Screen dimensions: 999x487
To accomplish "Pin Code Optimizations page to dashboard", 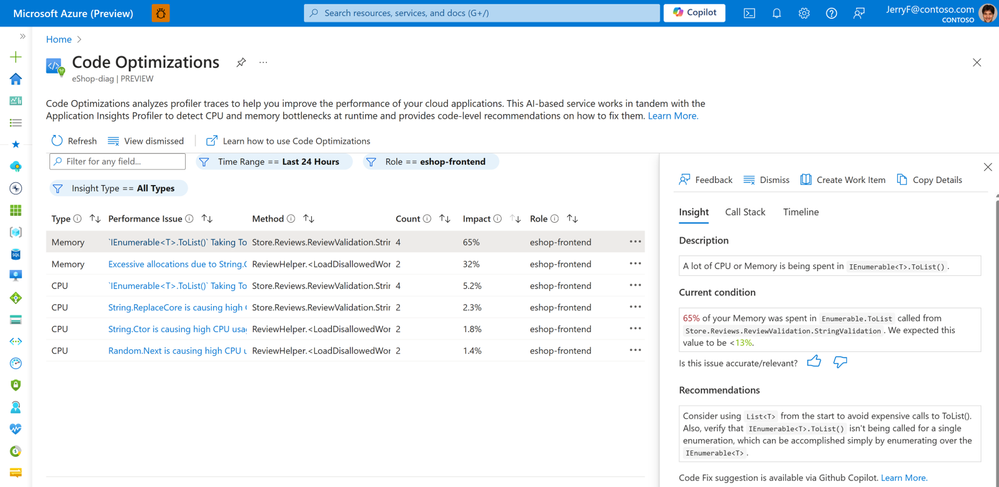I will [x=241, y=62].
